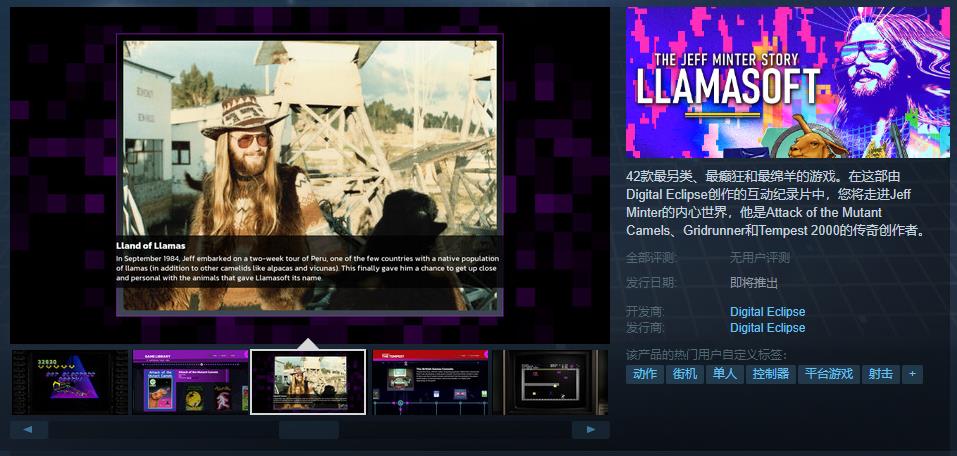957x456 pixels.
Task: Click the 该产品的热门用户自定义标签 heading
Action: pyautogui.click(x=707, y=355)
